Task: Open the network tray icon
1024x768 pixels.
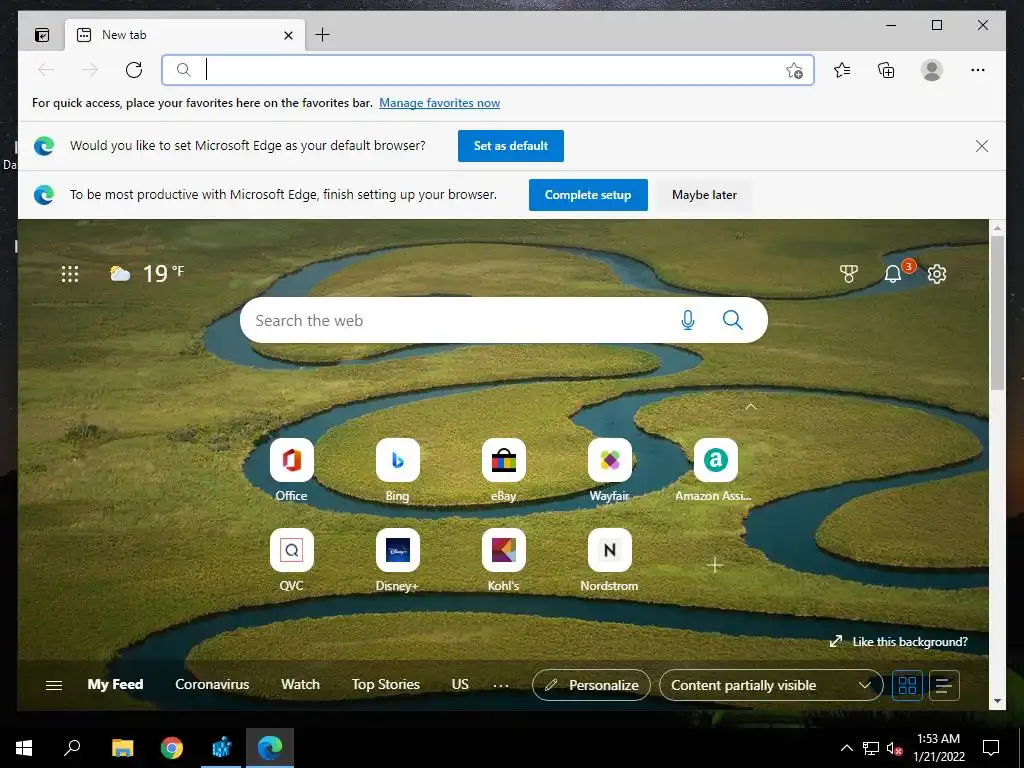Action: tap(871, 748)
